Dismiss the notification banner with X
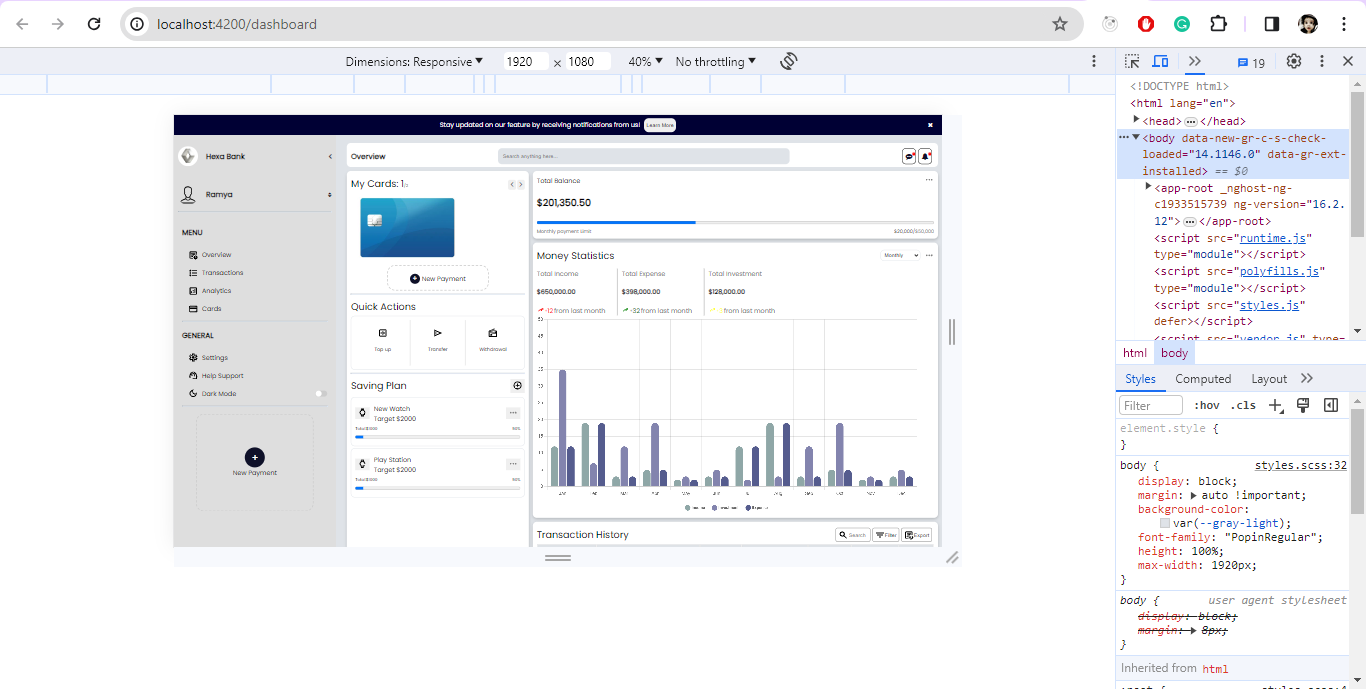This screenshot has width=1366, height=689. [x=930, y=125]
